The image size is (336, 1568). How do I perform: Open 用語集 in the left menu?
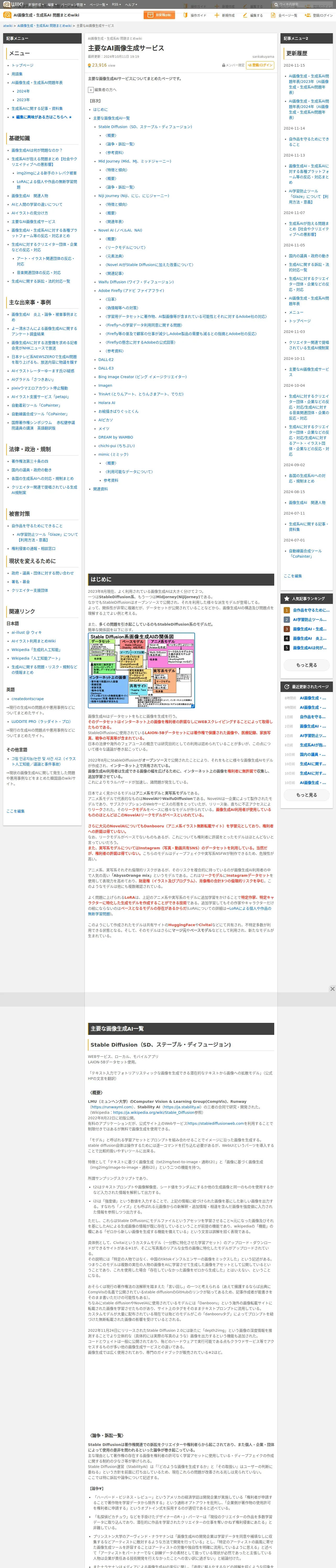17,74
